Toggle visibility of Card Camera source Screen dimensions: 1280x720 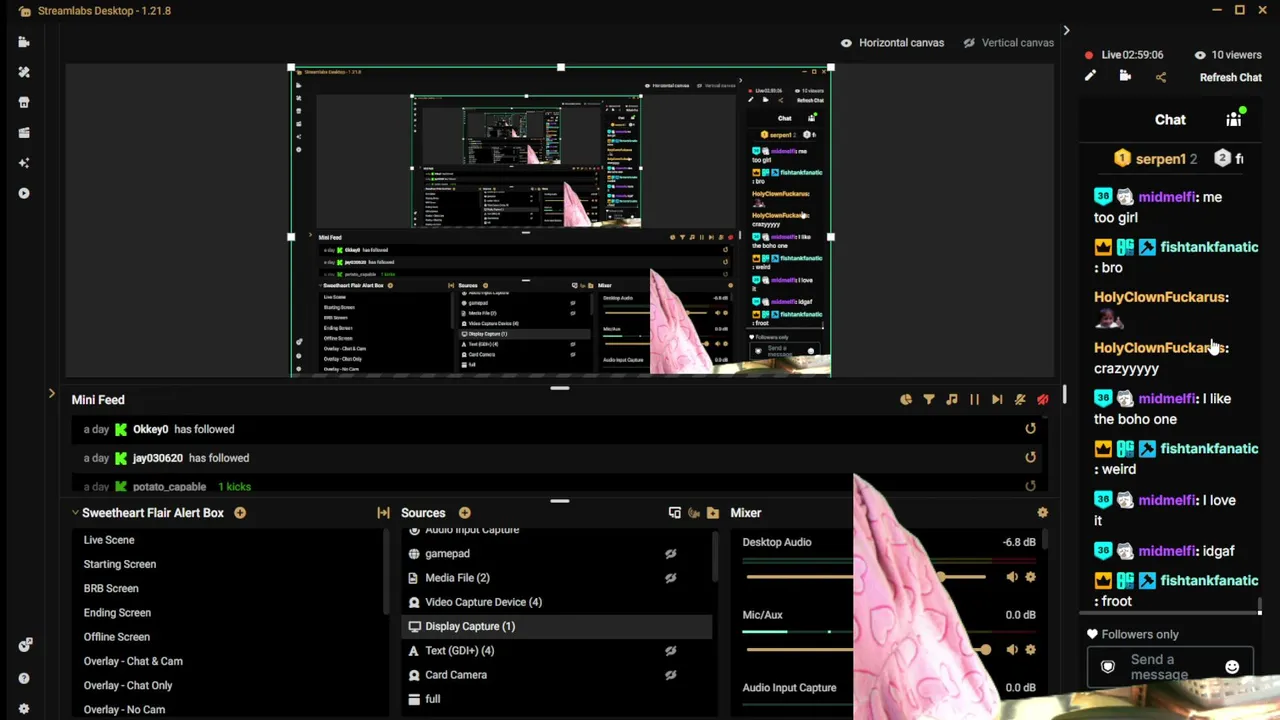[671, 675]
